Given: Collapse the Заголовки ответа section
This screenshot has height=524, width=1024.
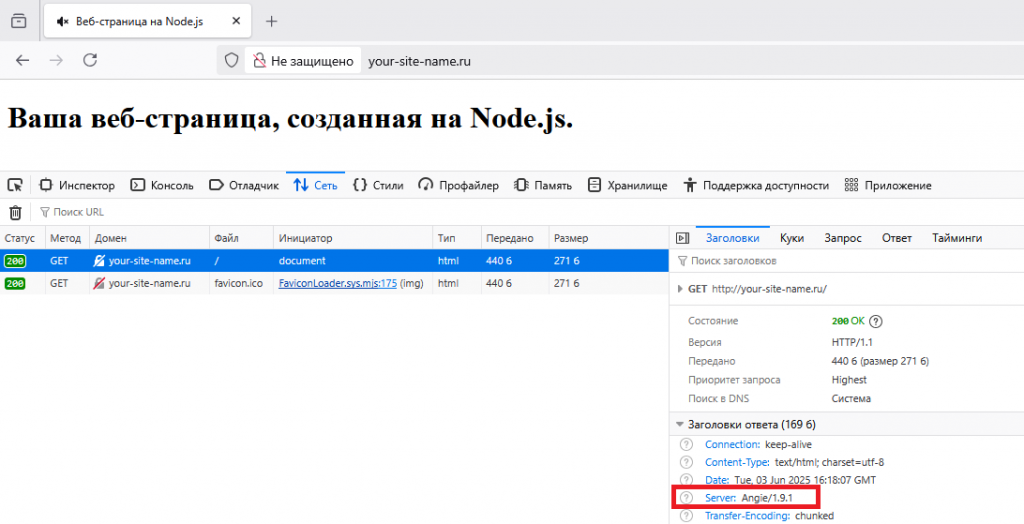Looking at the screenshot, I should [x=680, y=425].
